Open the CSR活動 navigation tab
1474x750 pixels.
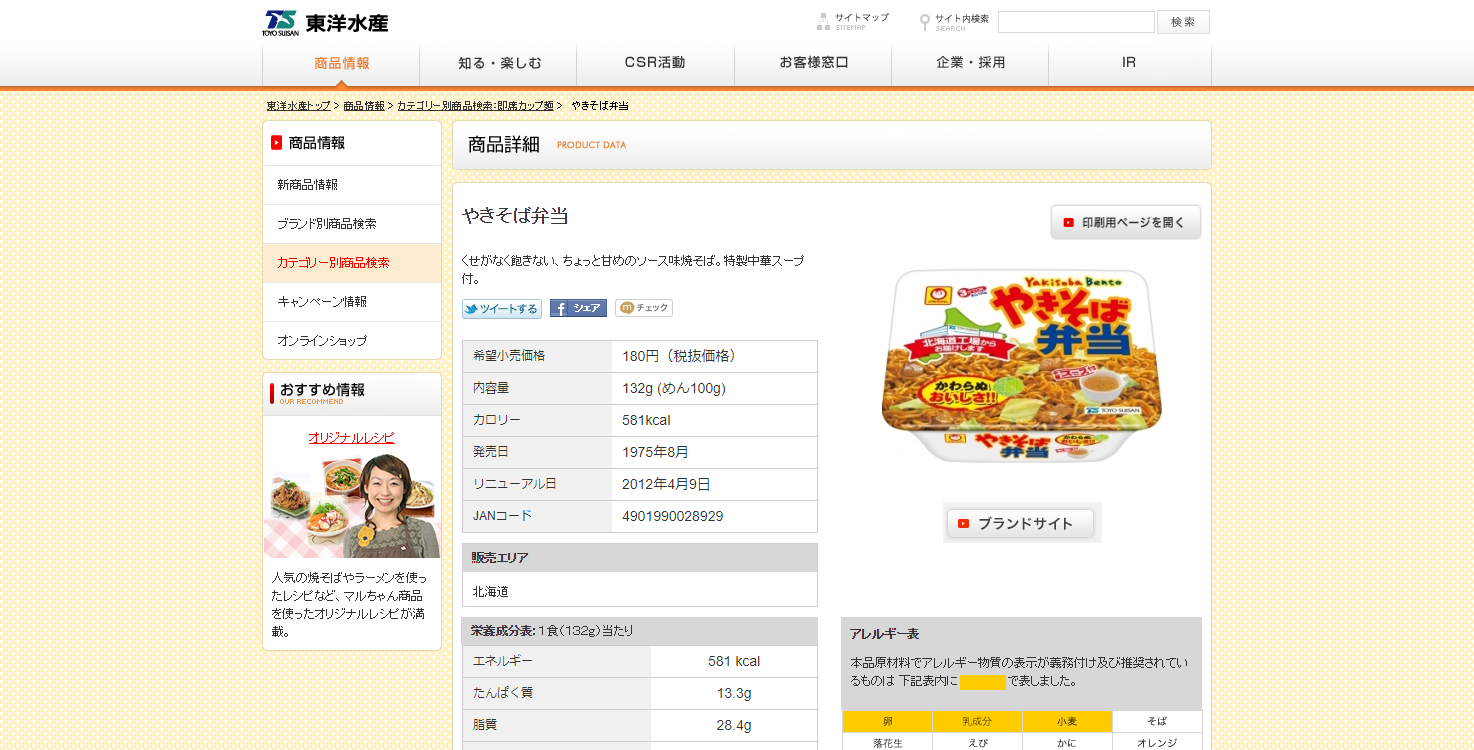[x=655, y=63]
